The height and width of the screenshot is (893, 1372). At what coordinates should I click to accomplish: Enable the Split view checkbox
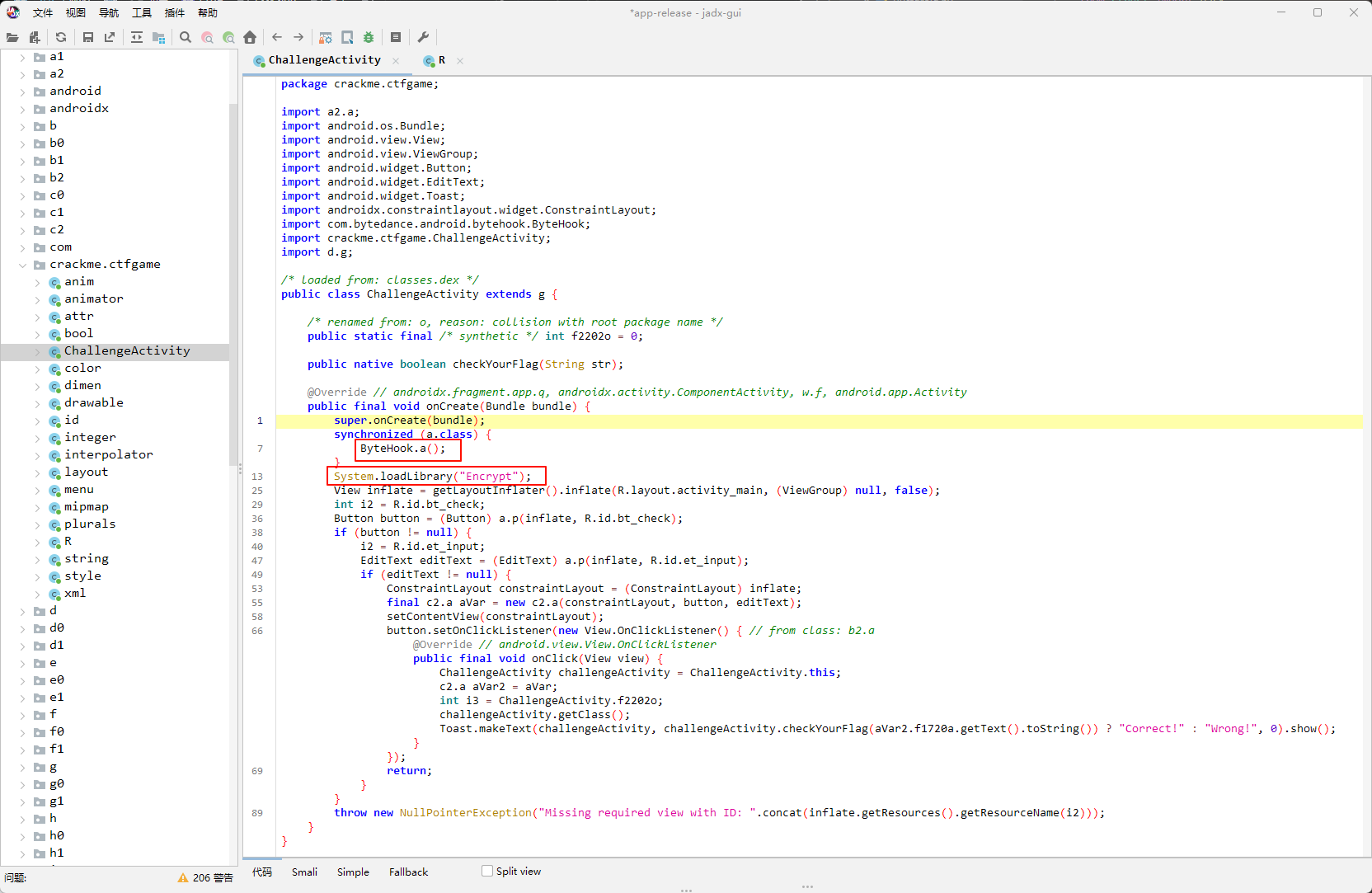point(487,871)
